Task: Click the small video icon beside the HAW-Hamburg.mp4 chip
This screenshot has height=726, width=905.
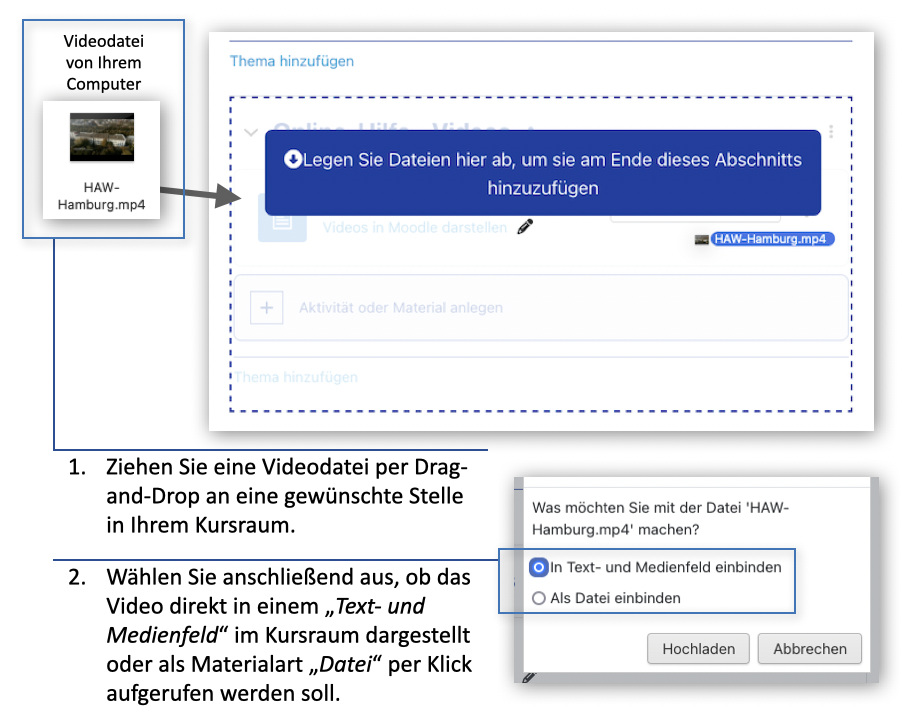Action: (x=702, y=240)
